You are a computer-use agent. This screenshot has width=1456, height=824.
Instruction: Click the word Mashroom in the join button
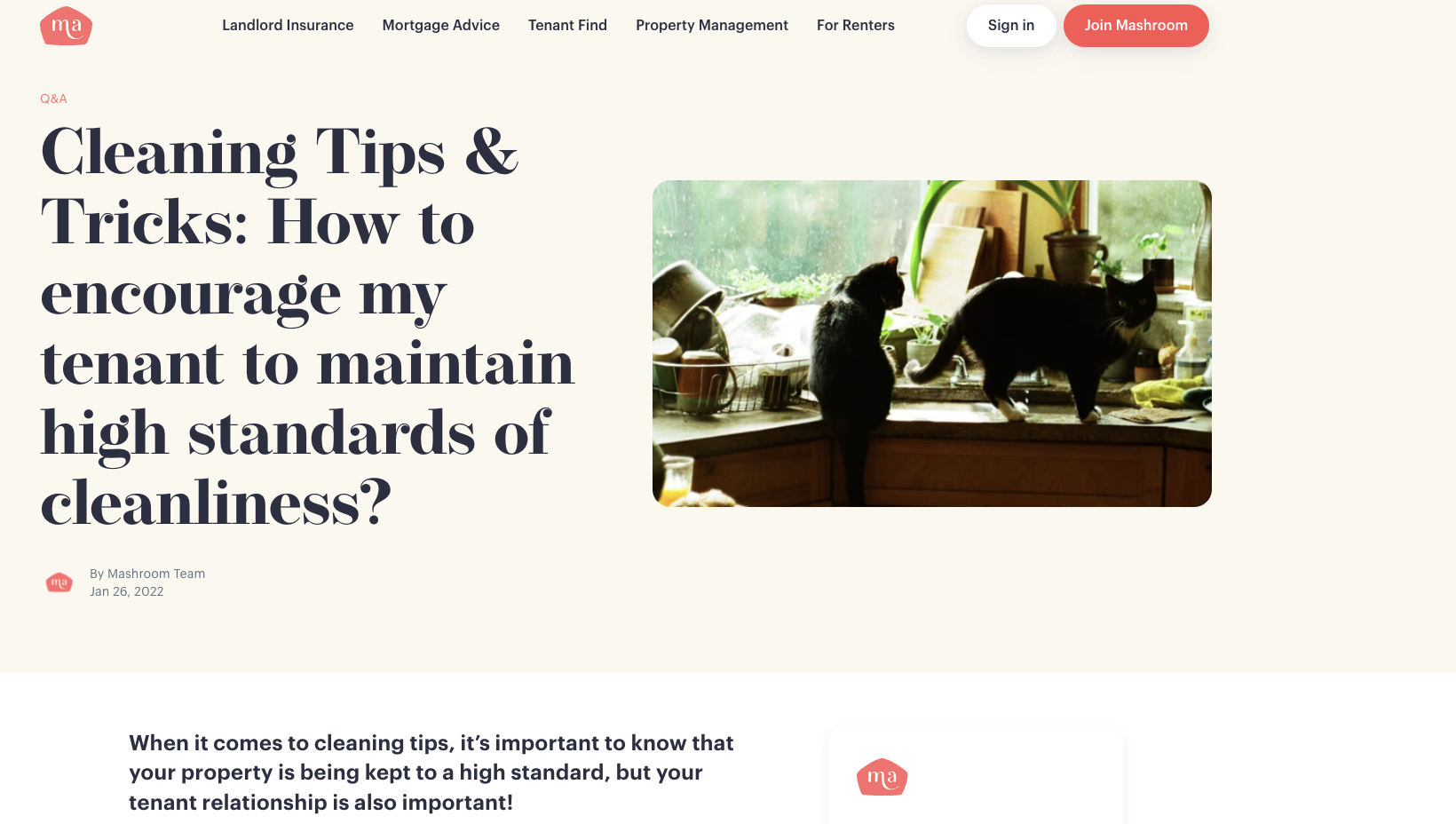1151,25
